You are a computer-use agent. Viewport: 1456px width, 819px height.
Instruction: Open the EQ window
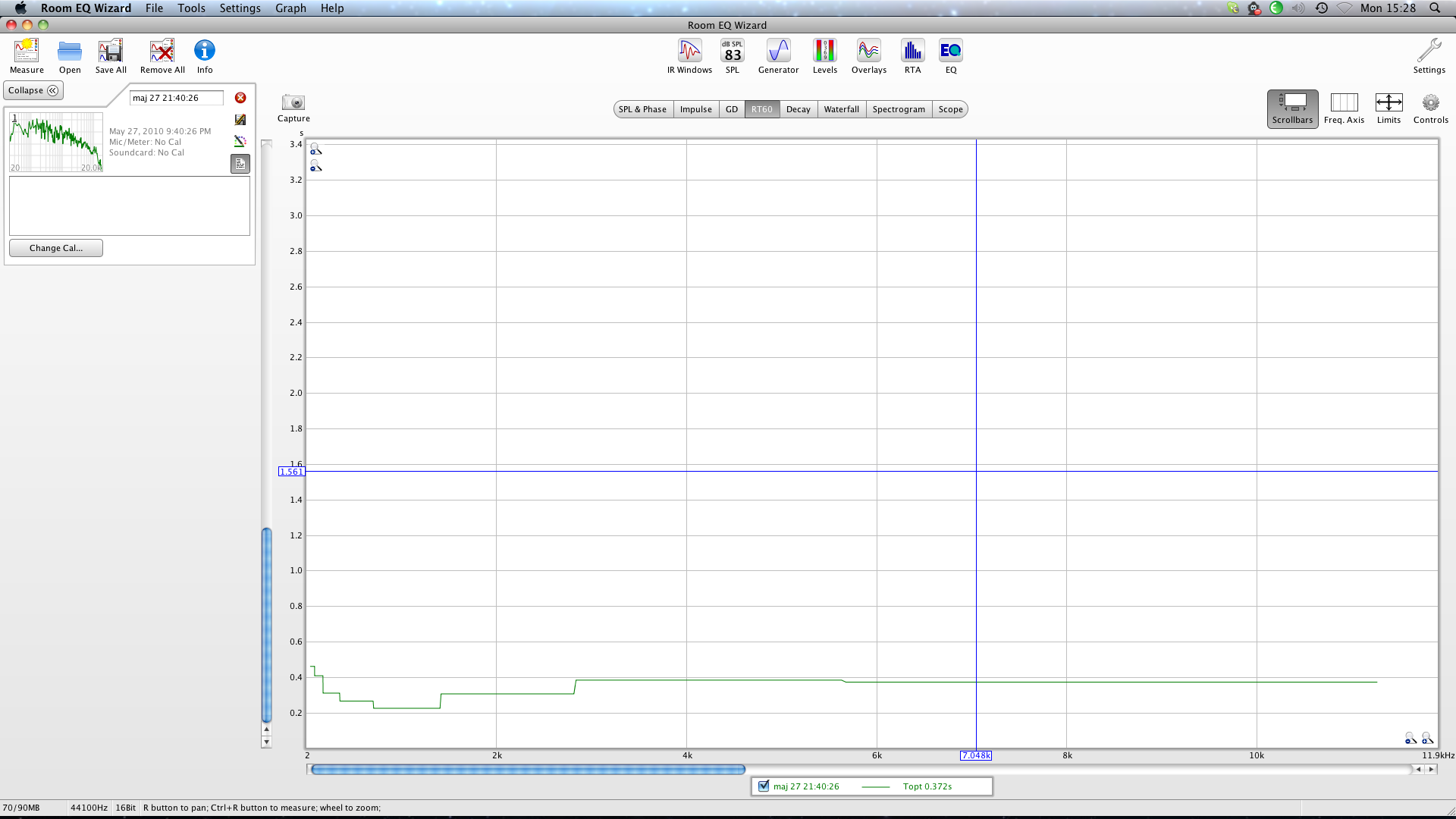point(950,52)
